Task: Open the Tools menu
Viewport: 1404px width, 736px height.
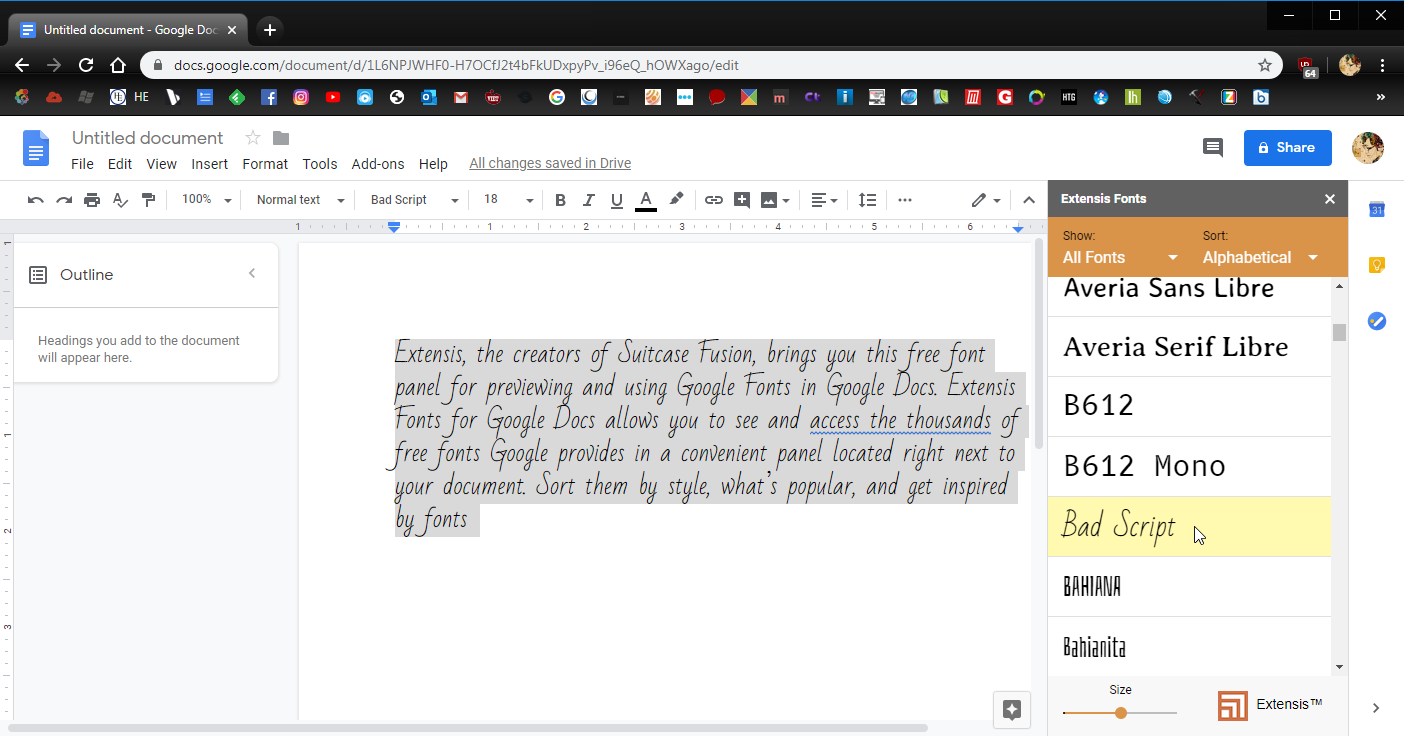Action: (320, 164)
